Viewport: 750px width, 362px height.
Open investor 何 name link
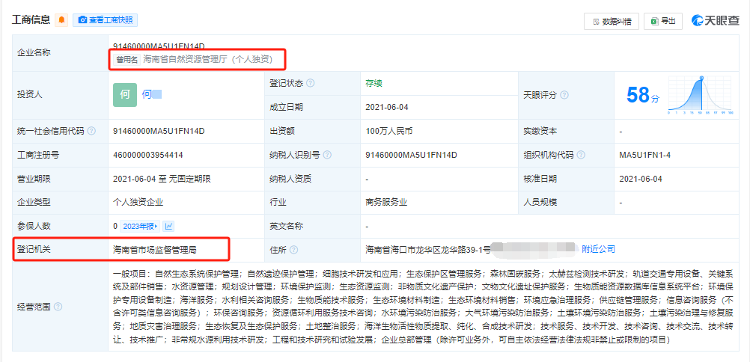(152, 95)
